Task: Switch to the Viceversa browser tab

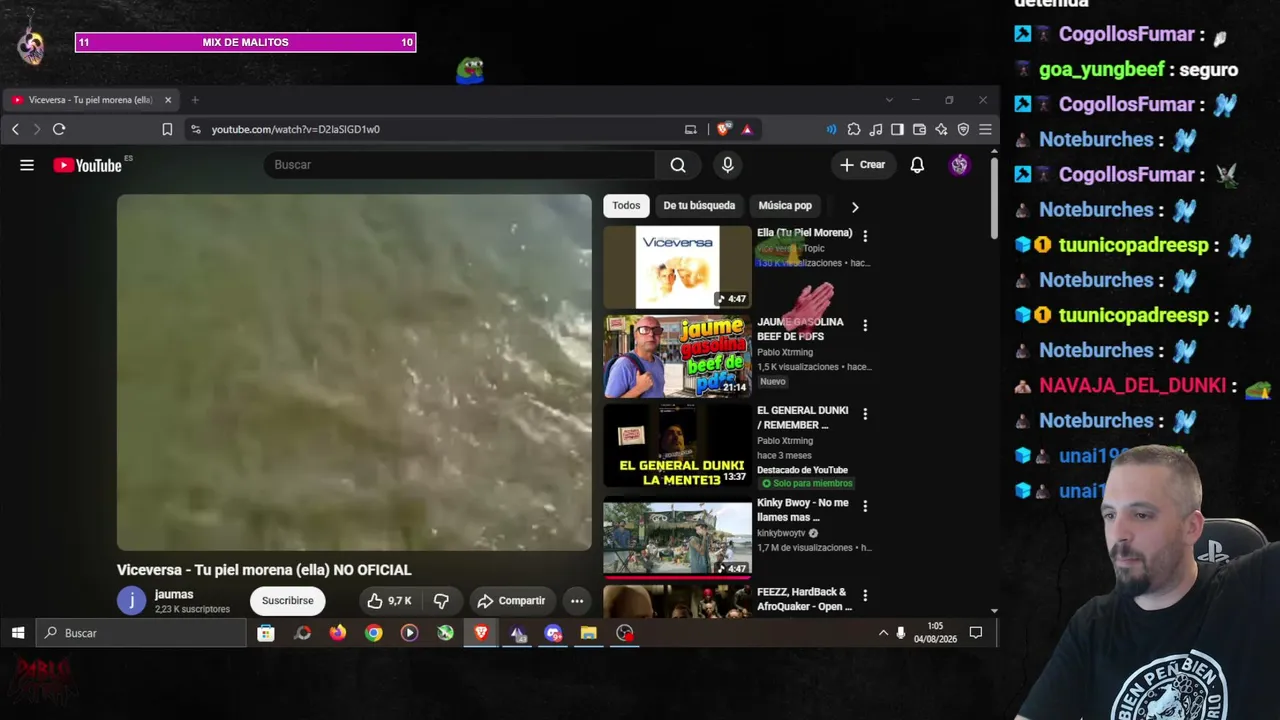Action: click(91, 100)
